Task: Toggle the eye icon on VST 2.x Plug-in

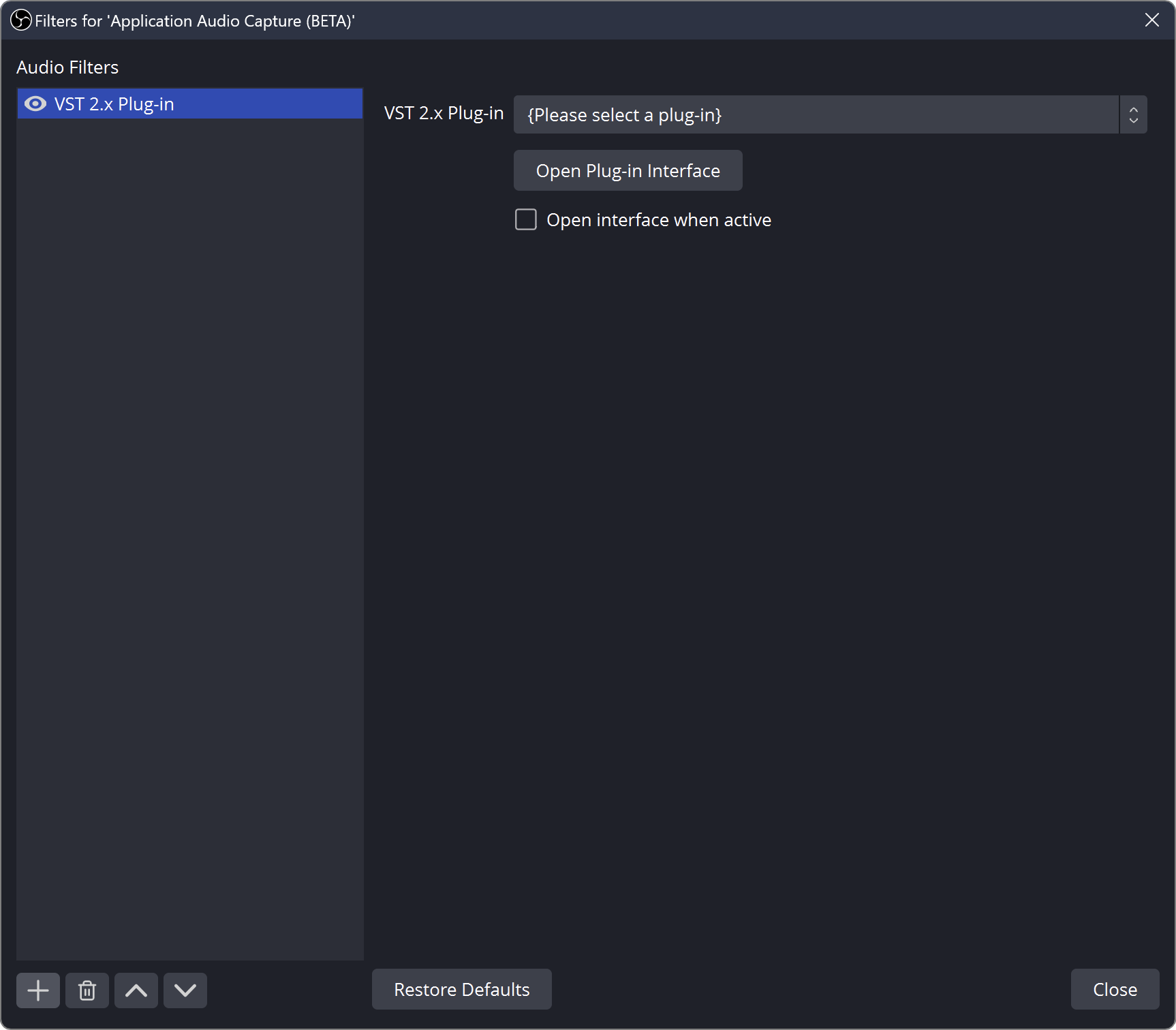Action: click(34, 104)
